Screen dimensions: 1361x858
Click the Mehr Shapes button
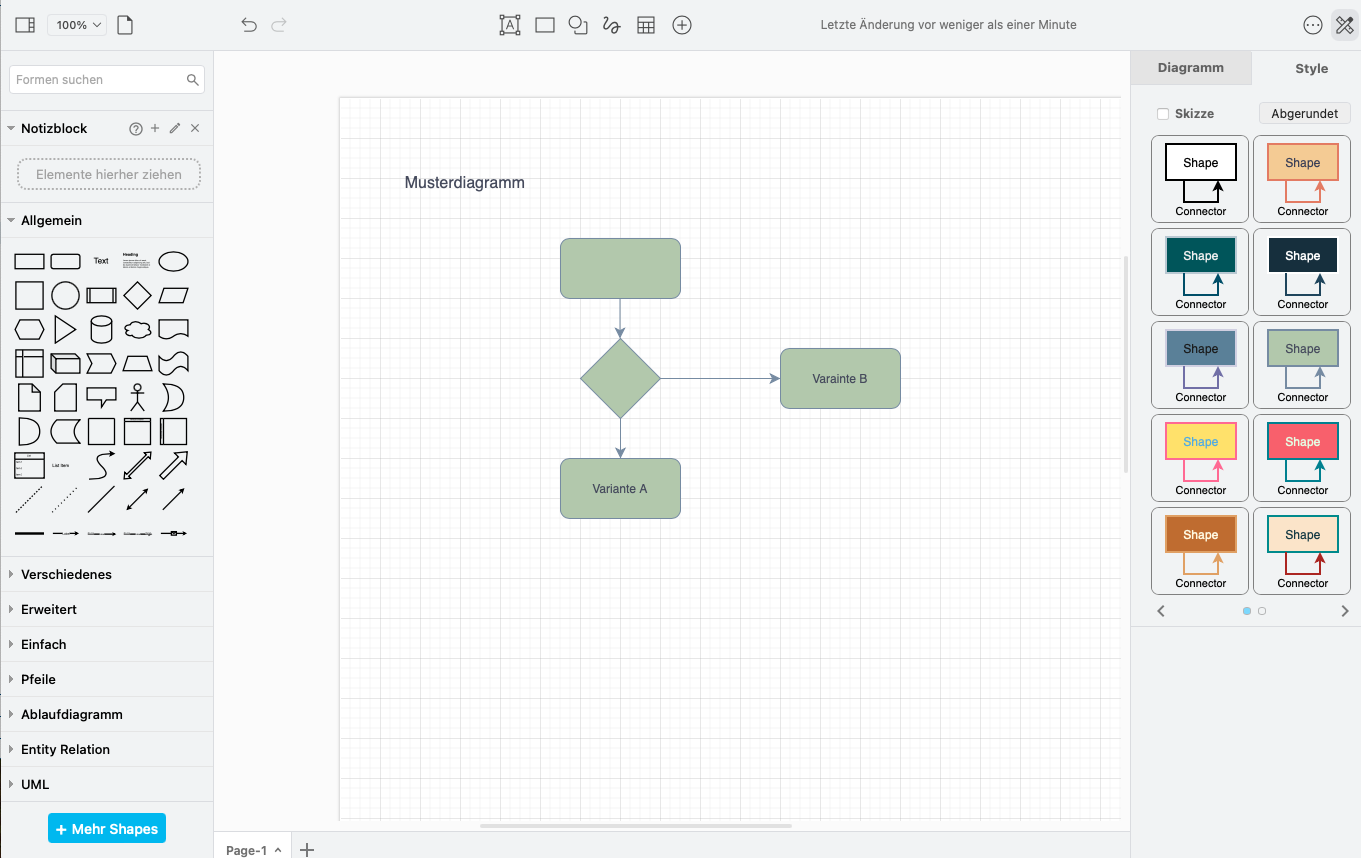(x=107, y=829)
